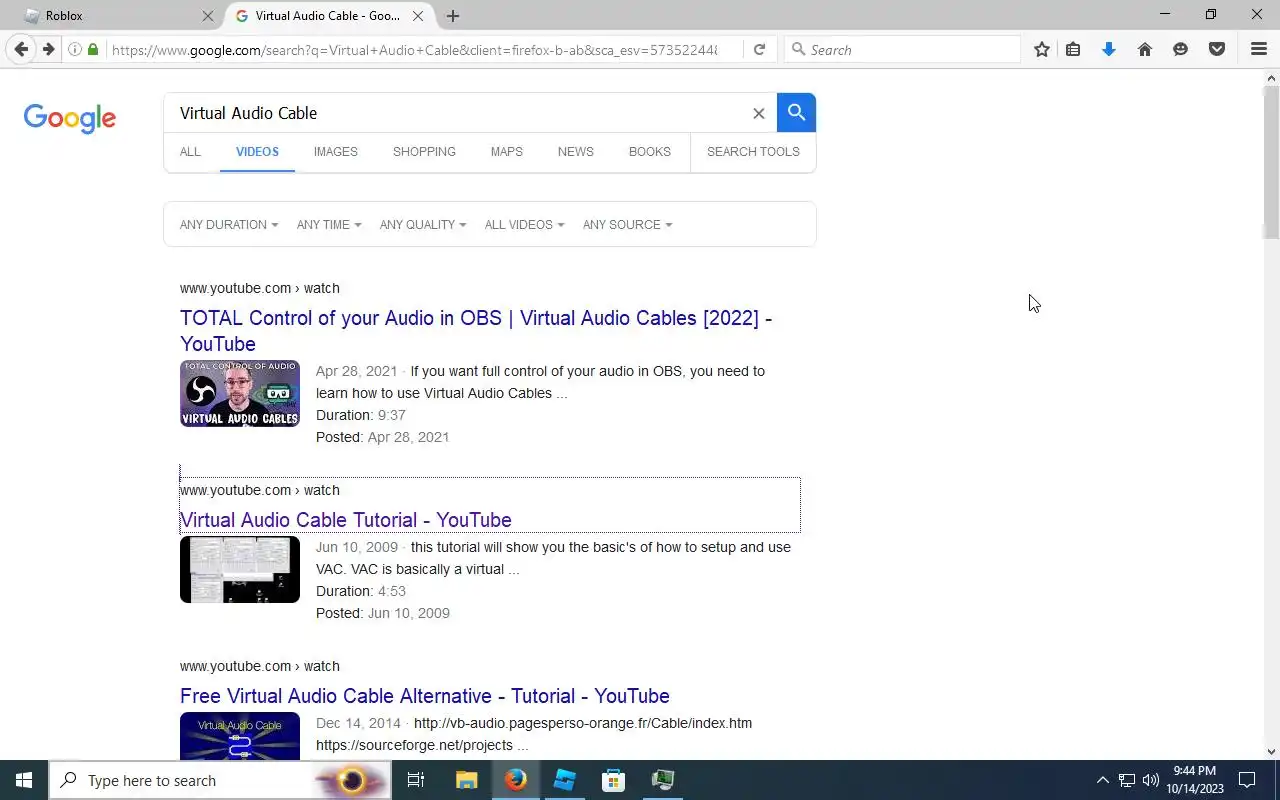
Task: Switch to NEWS search tab
Action: [x=575, y=152]
